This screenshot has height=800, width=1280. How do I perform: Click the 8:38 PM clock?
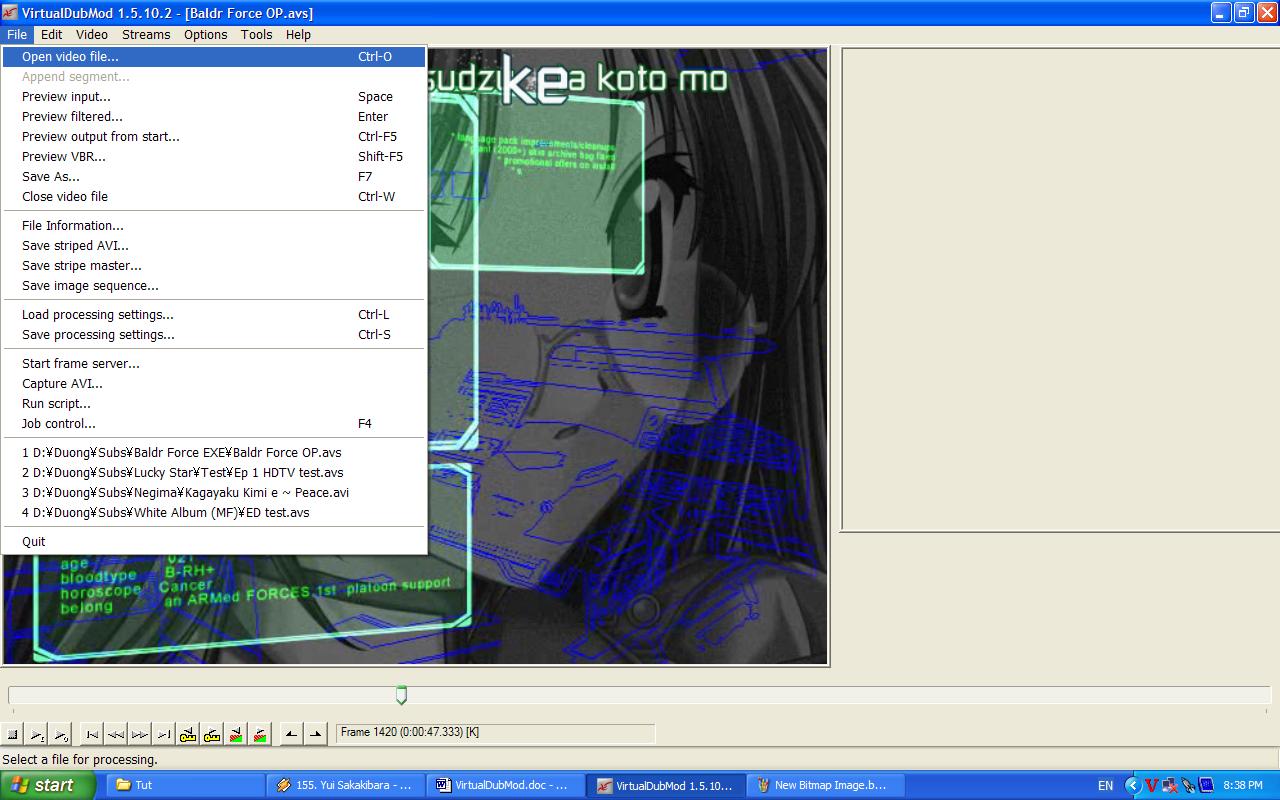tap(1243, 786)
